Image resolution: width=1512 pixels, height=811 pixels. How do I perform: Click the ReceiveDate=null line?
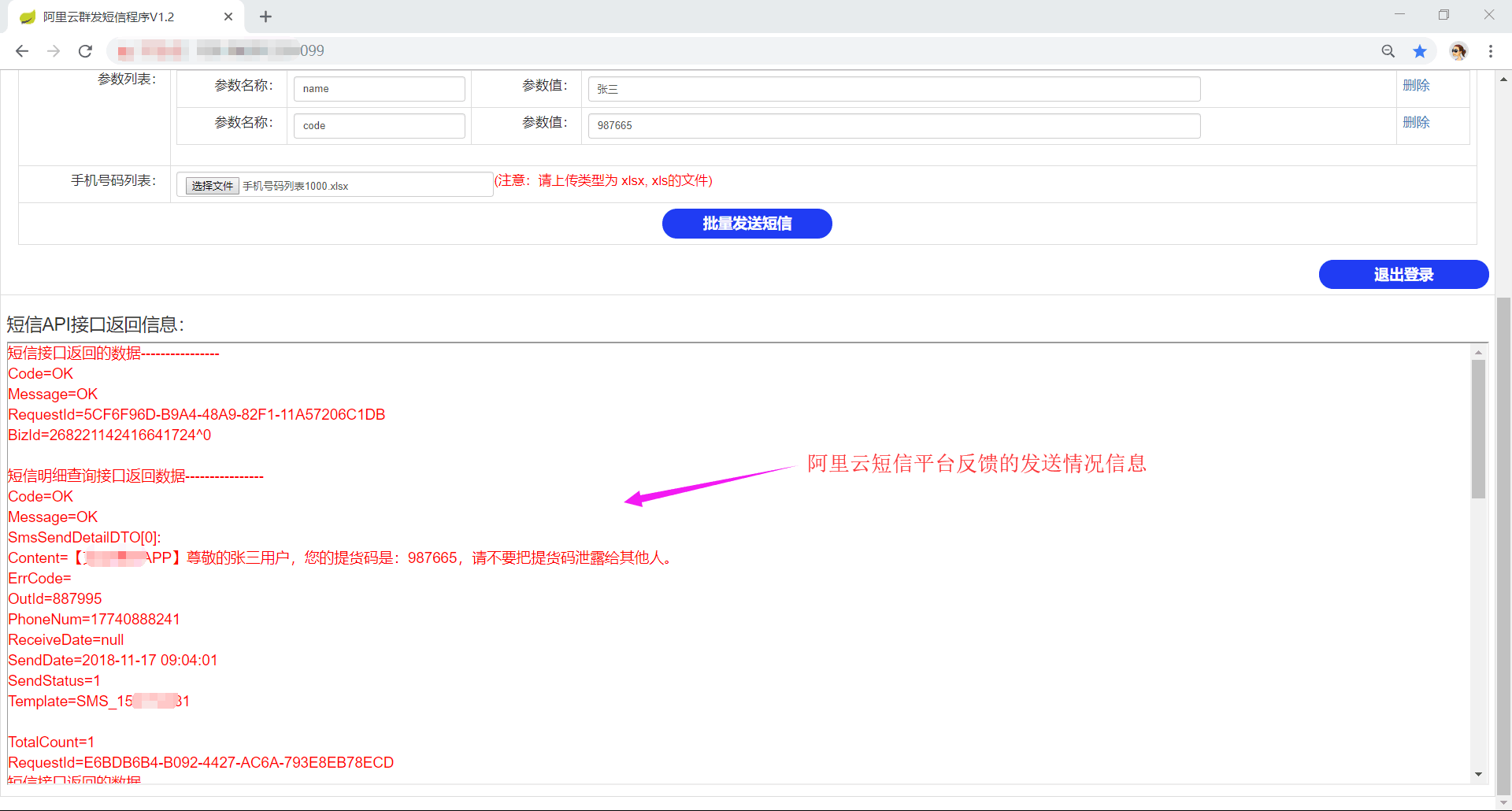pos(66,640)
